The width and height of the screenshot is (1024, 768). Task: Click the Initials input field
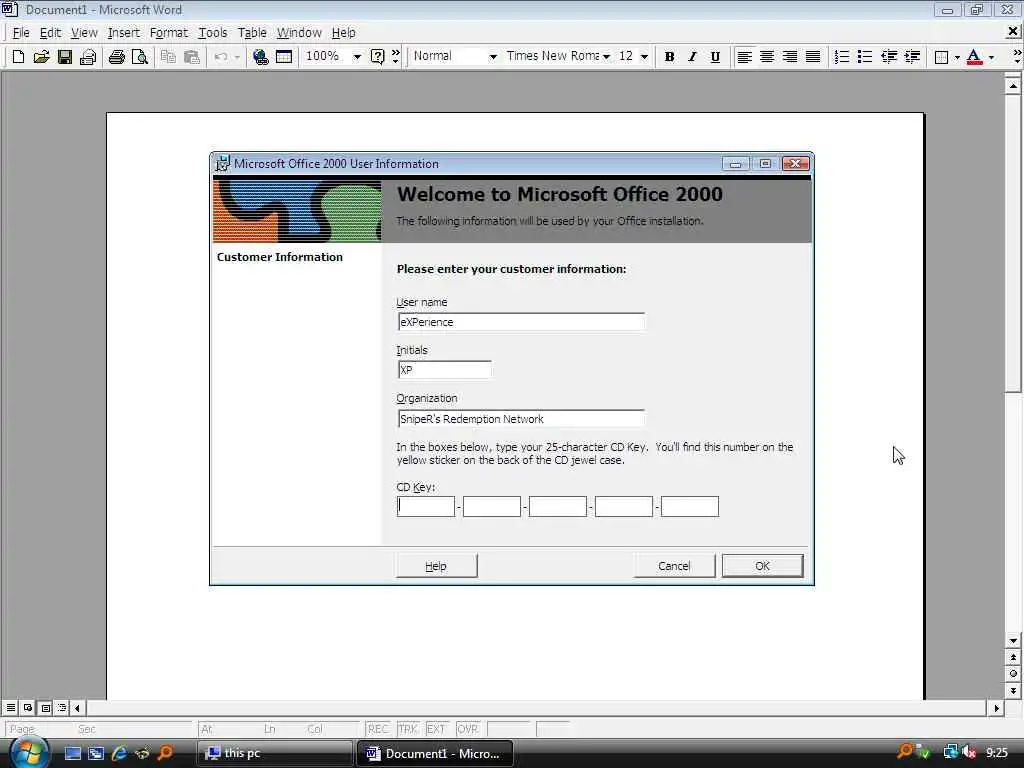[x=444, y=370]
